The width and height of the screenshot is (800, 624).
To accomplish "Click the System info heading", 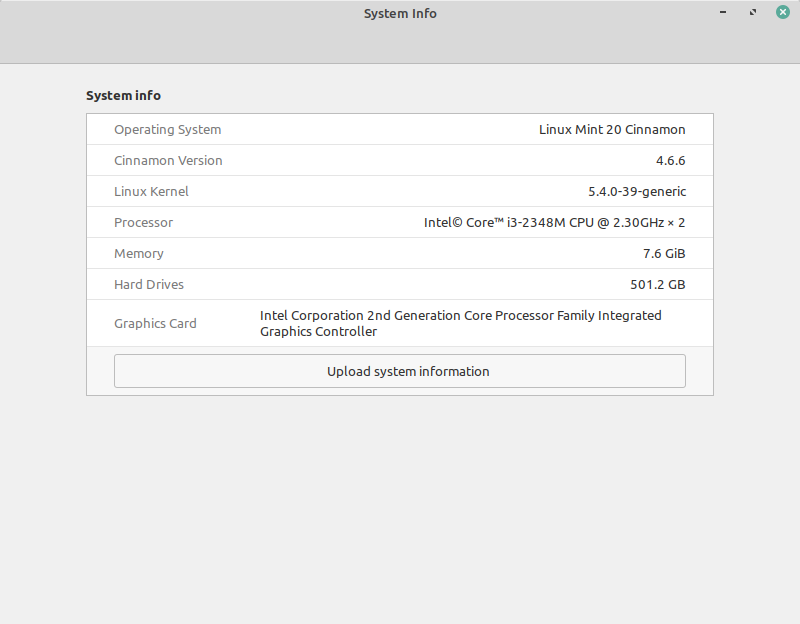I will click(x=123, y=95).
